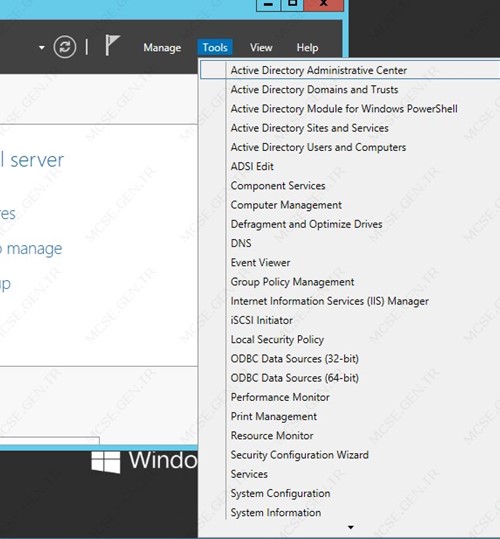Open Active Directory Domains and Trusts
500x539 pixels.
click(314, 89)
